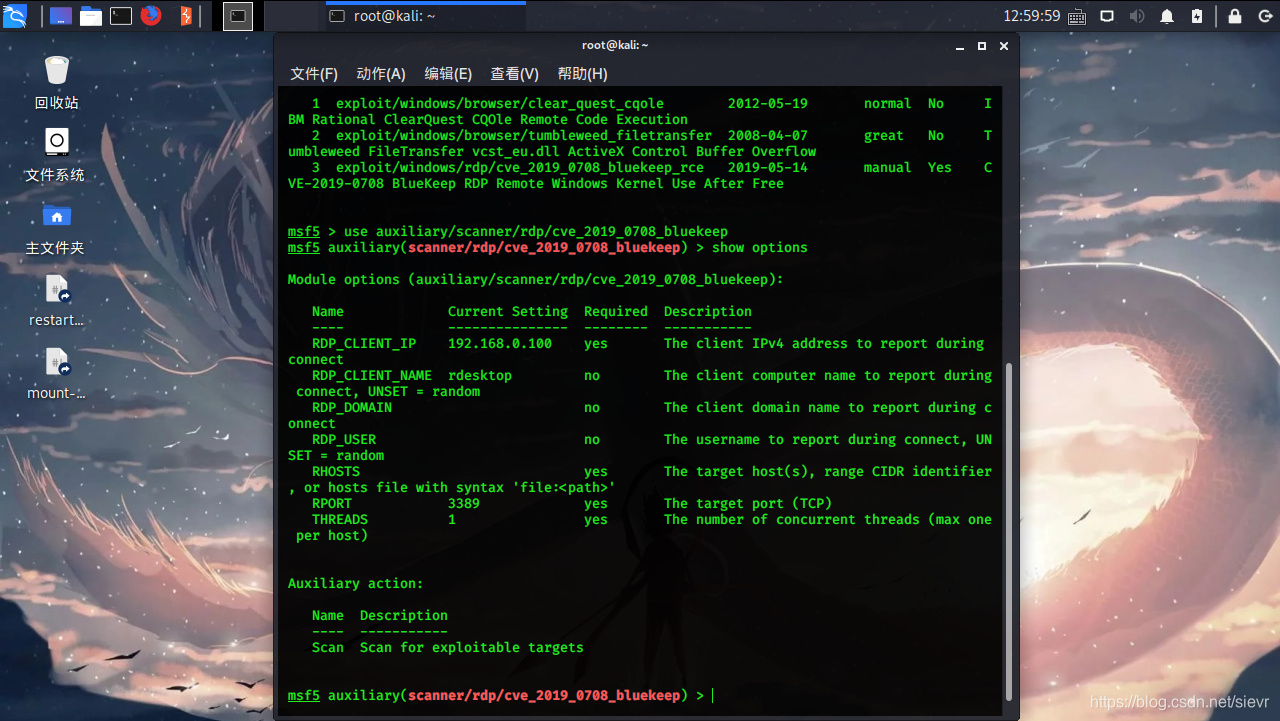Open the 主文件夹 home folder icon
Viewport: 1280px width, 721px height.
click(56, 228)
